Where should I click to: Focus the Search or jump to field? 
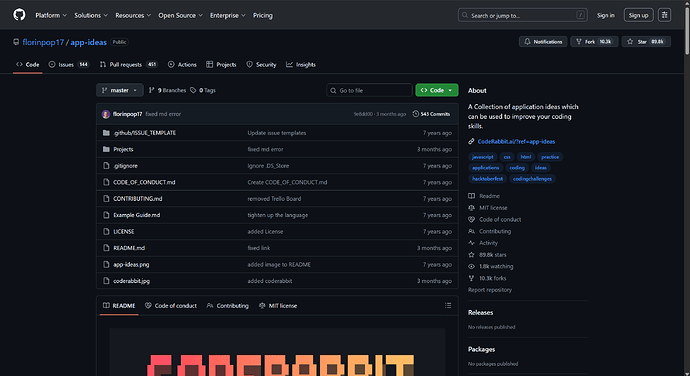coord(523,15)
